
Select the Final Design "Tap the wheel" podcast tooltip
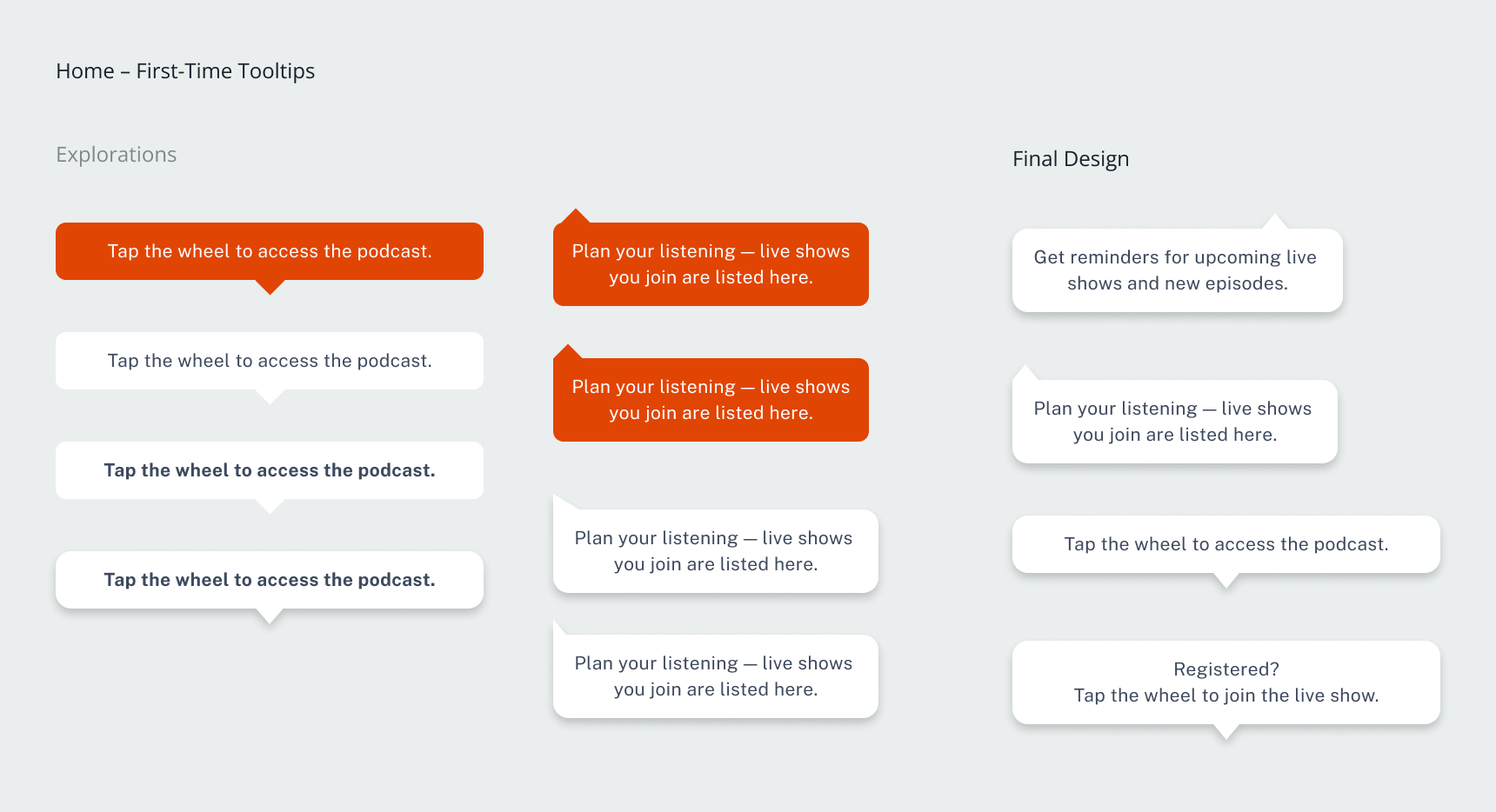1226,544
